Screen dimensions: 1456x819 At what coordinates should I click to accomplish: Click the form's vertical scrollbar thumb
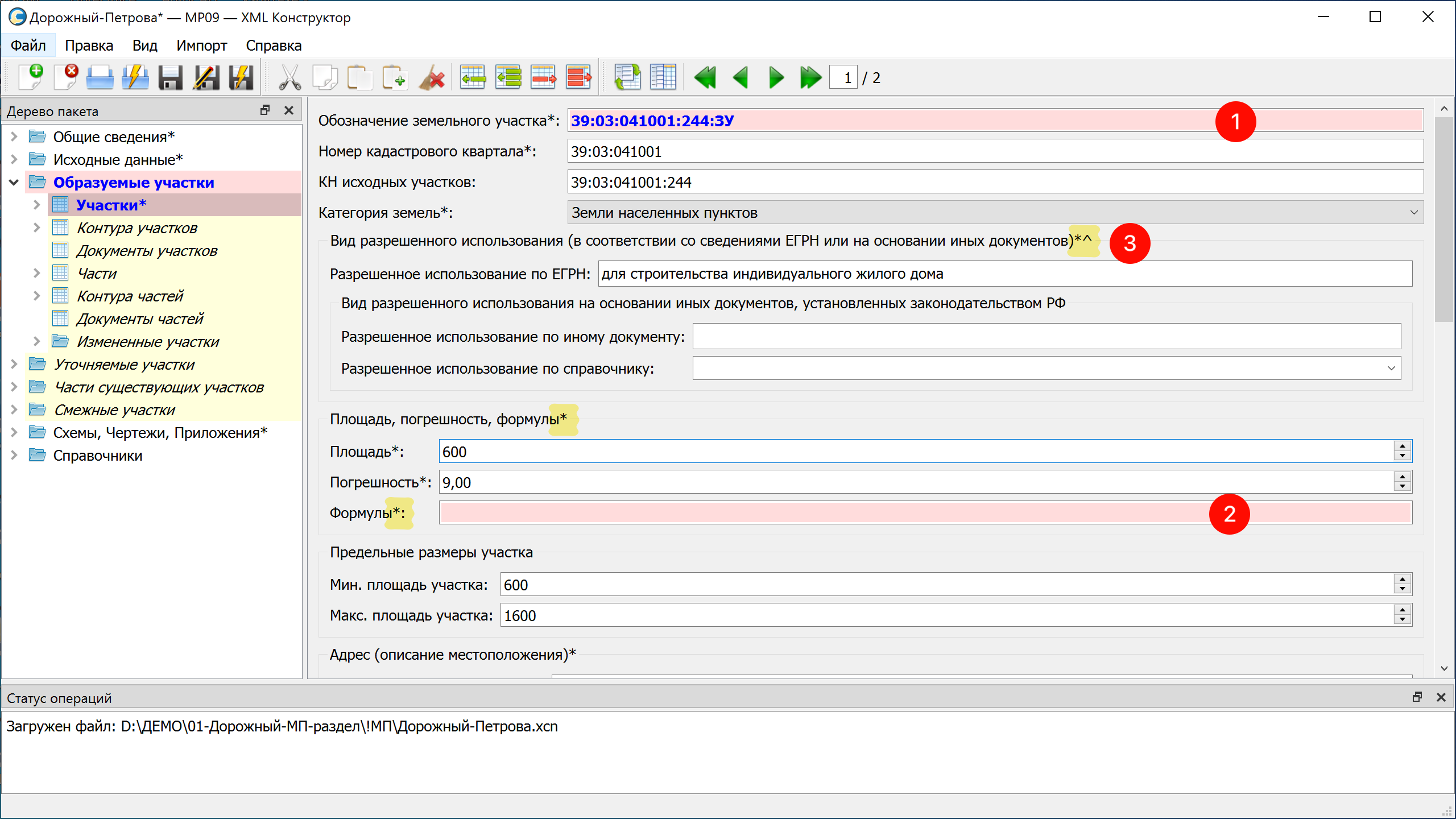tap(1443, 219)
